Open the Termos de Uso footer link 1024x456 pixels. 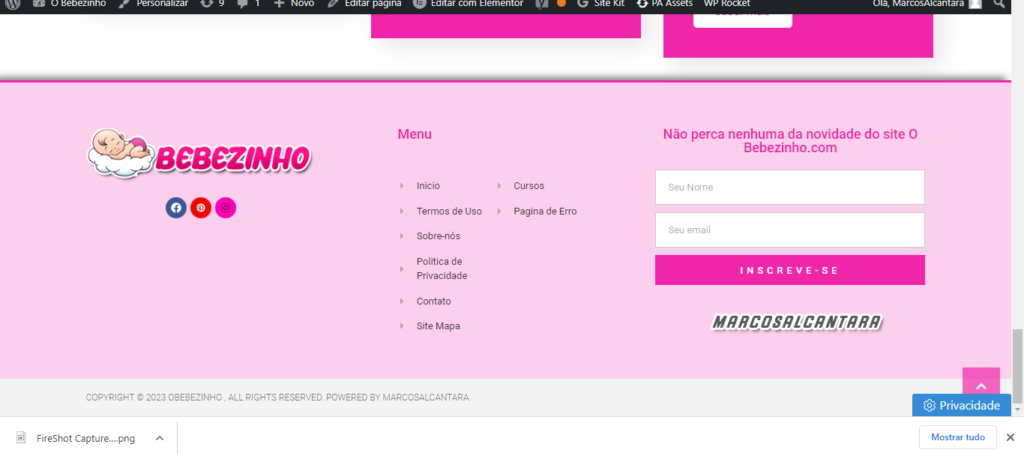(x=449, y=211)
